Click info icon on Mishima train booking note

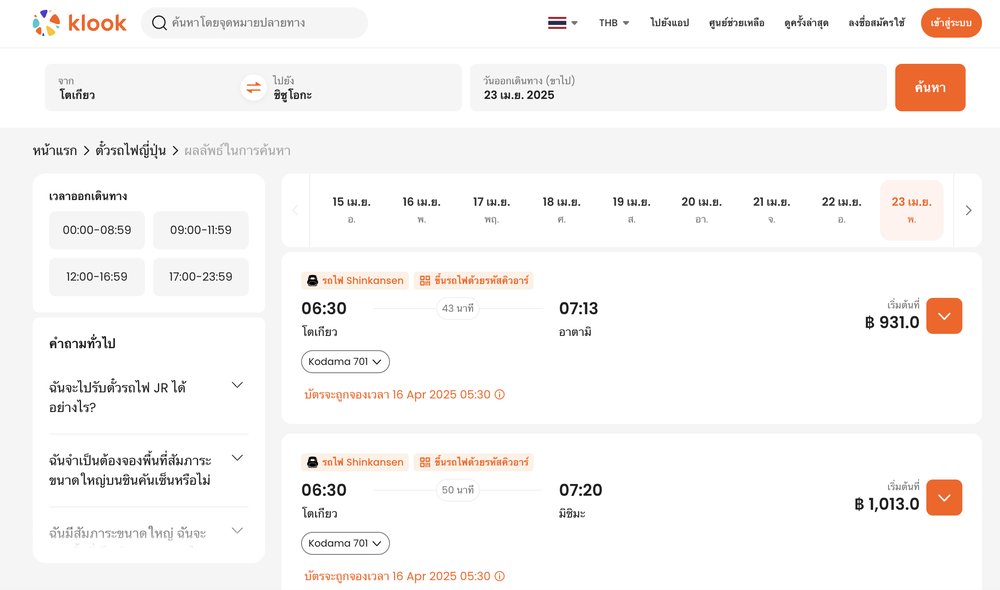pos(500,577)
